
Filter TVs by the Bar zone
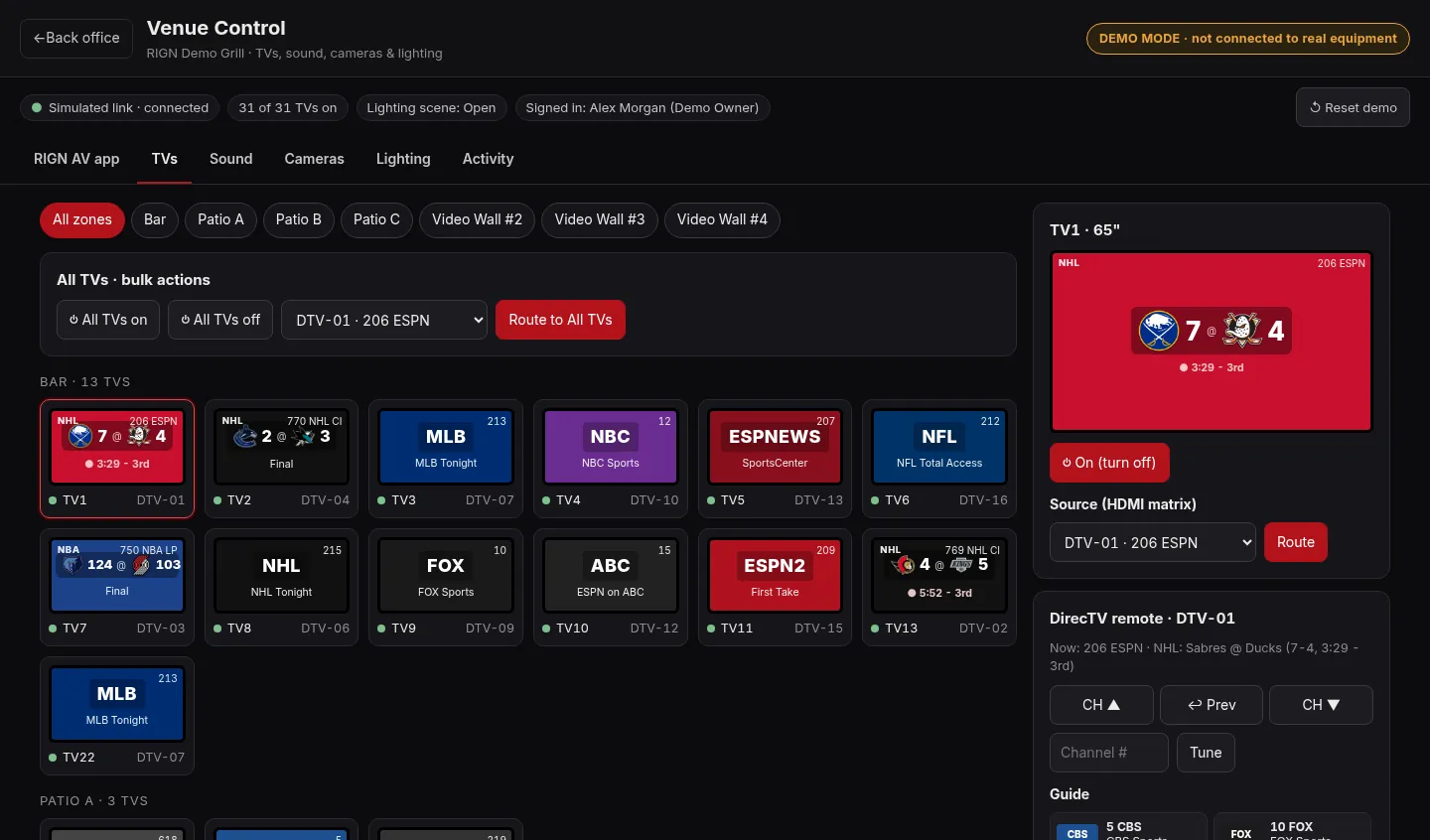tap(155, 219)
